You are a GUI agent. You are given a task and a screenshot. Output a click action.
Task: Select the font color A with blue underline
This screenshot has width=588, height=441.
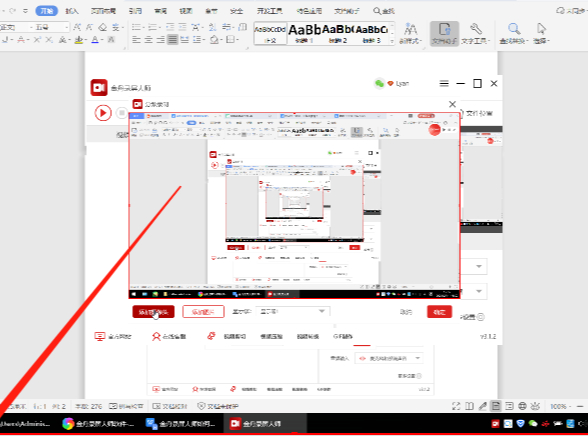click(x=95, y=40)
